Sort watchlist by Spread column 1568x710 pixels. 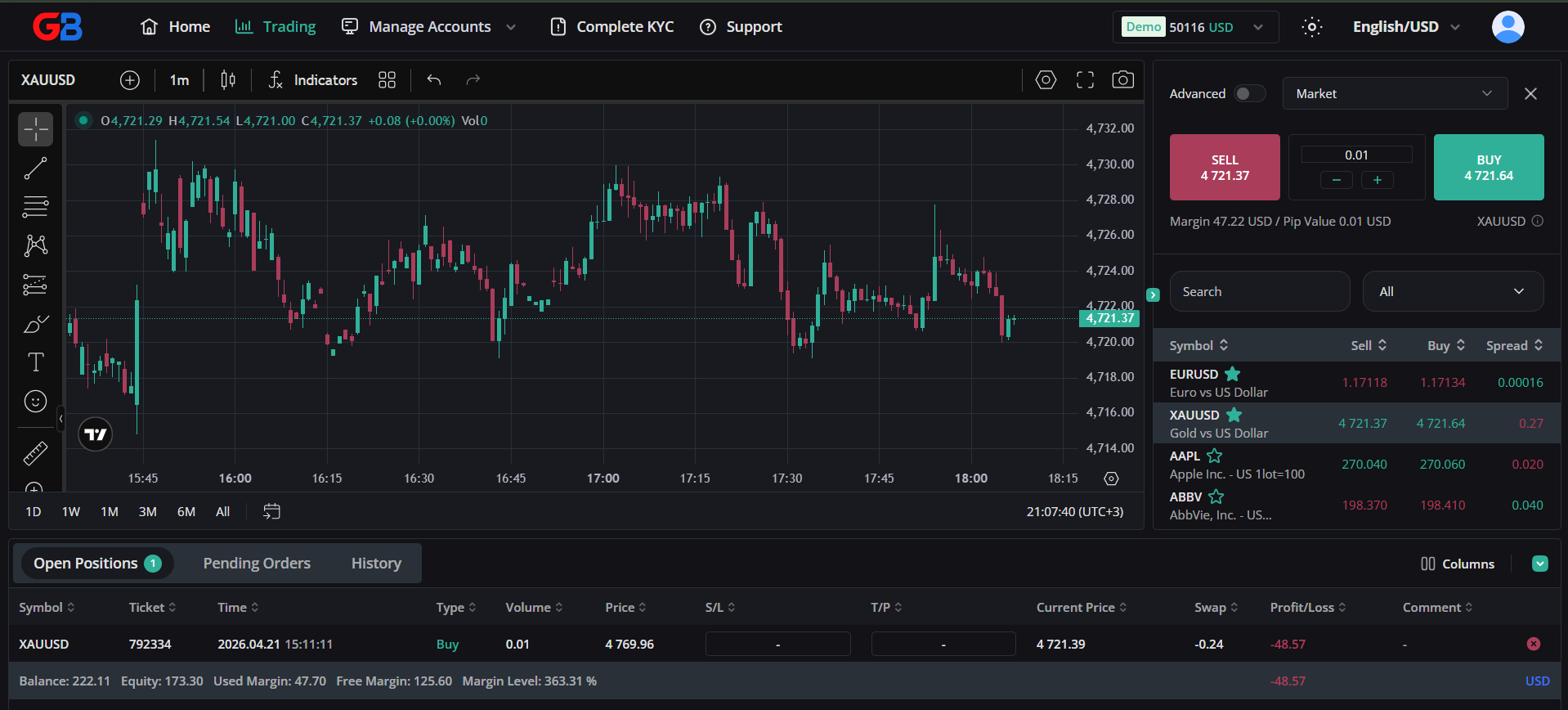1514,345
